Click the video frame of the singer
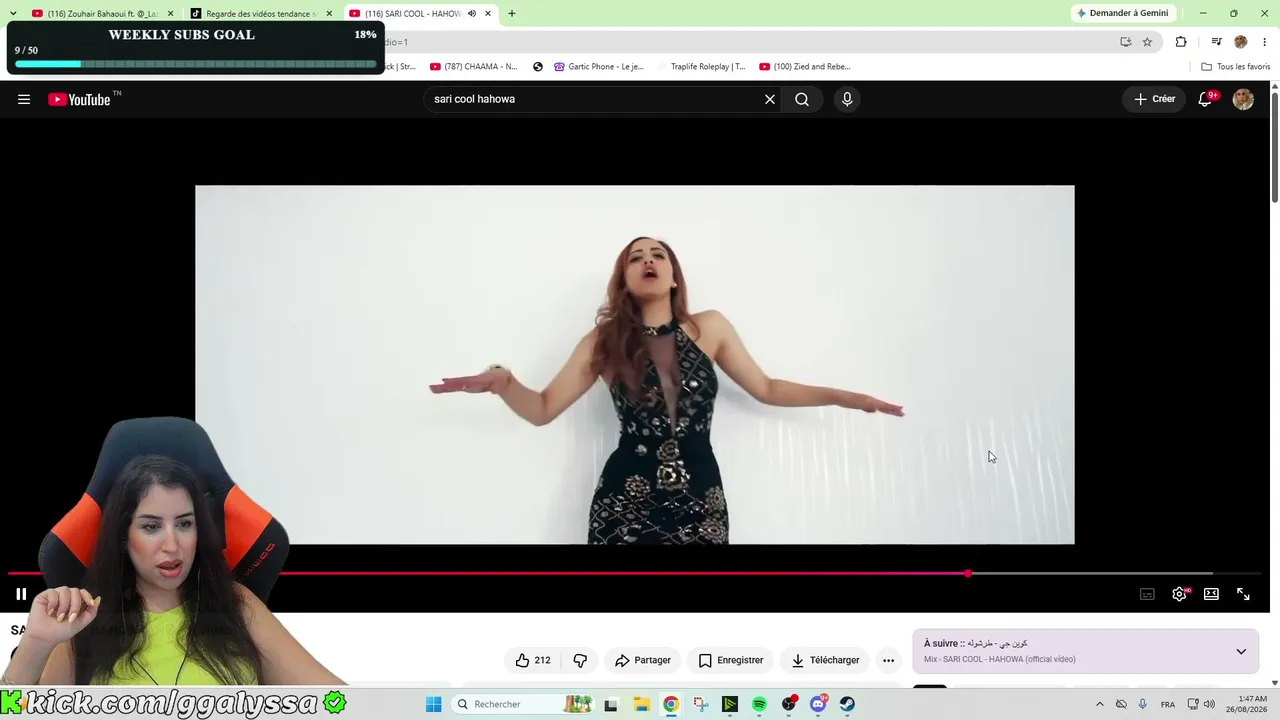The height and width of the screenshot is (720, 1280). click(x=635, y=365)
